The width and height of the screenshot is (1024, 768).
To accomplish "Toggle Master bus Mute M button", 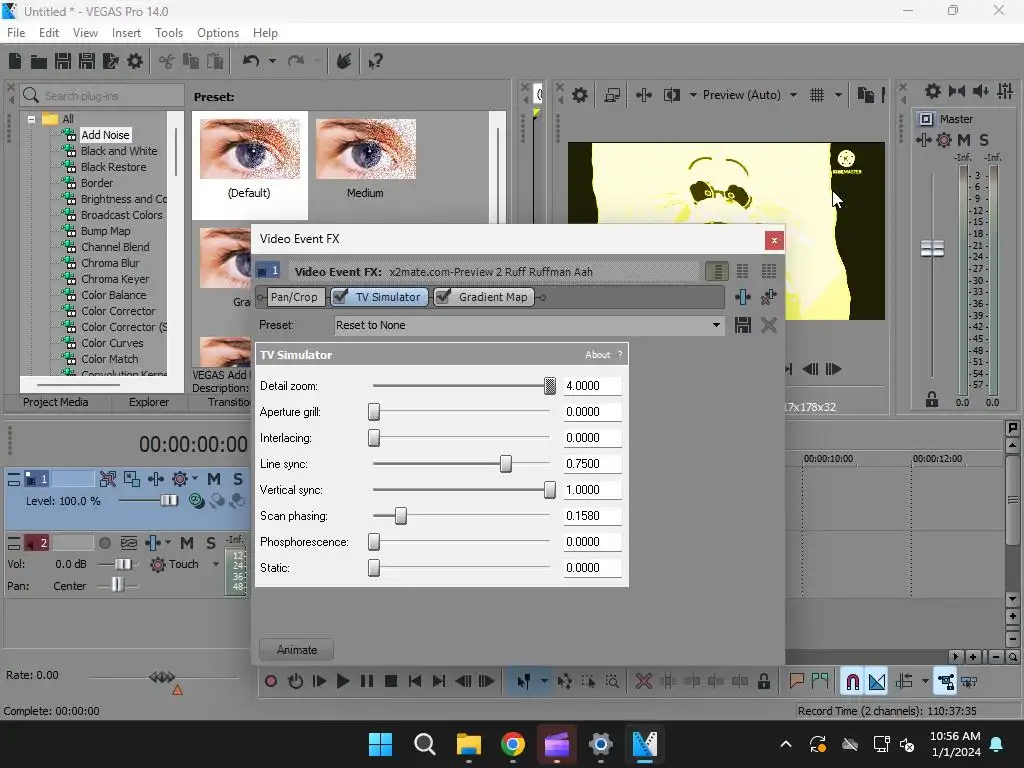I will 963,140.
